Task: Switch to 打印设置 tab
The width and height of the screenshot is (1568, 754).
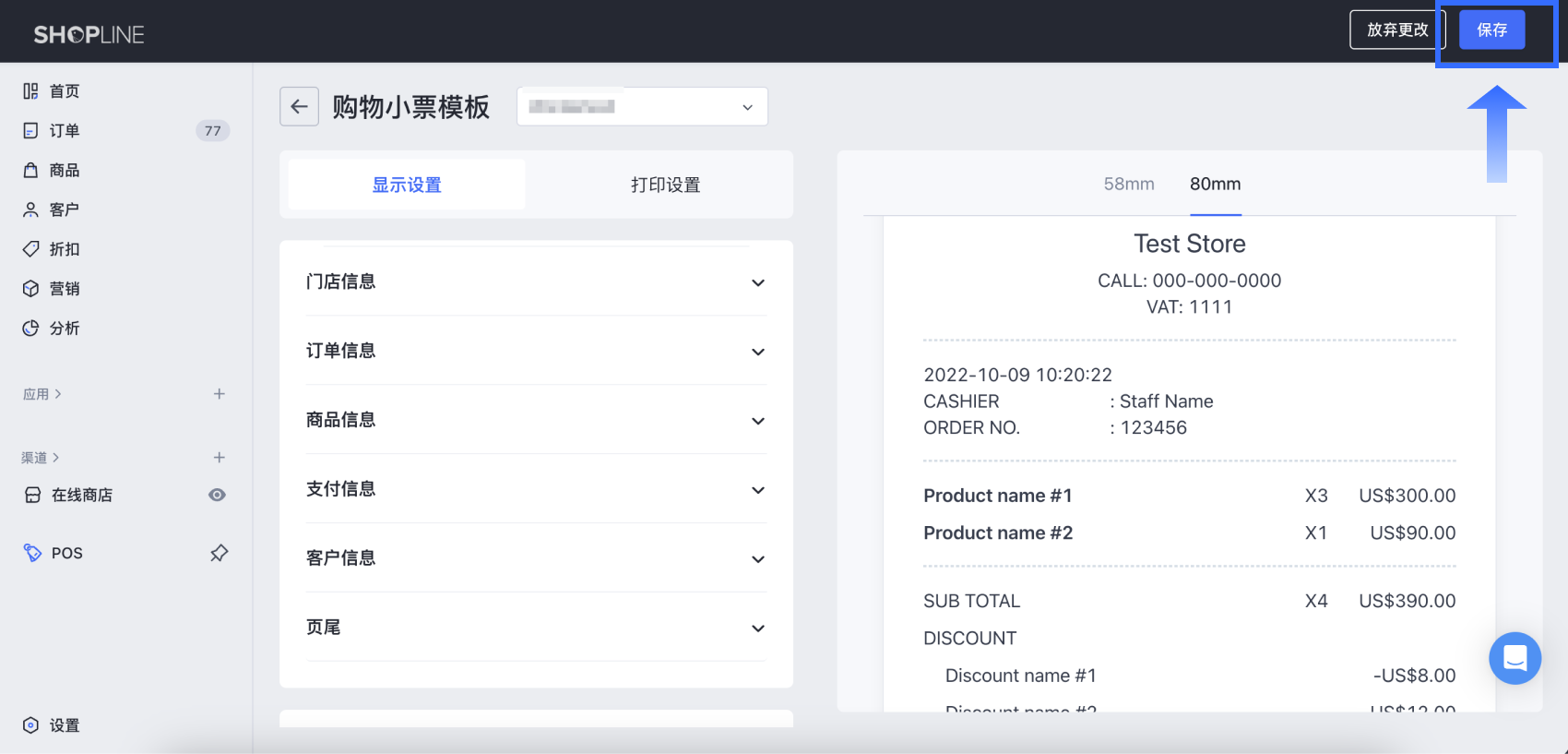Action: [665, 185]
